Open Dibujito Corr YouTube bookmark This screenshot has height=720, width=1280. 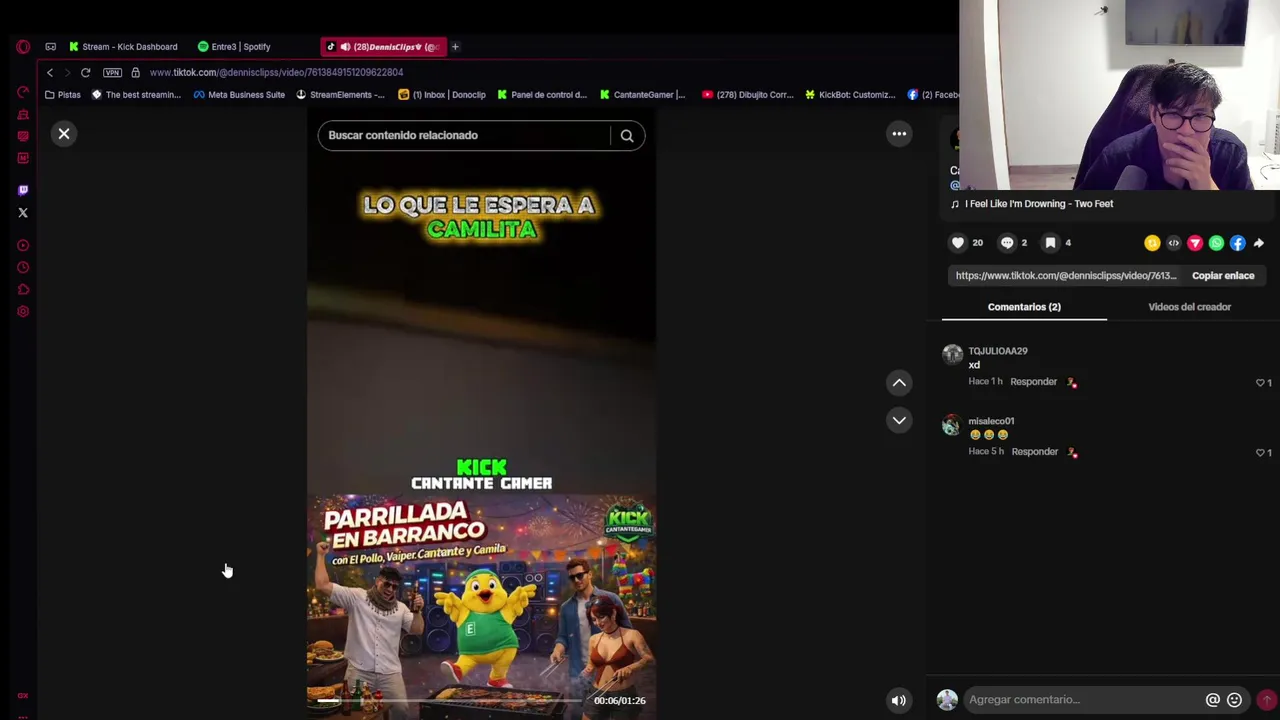(747, 95)
